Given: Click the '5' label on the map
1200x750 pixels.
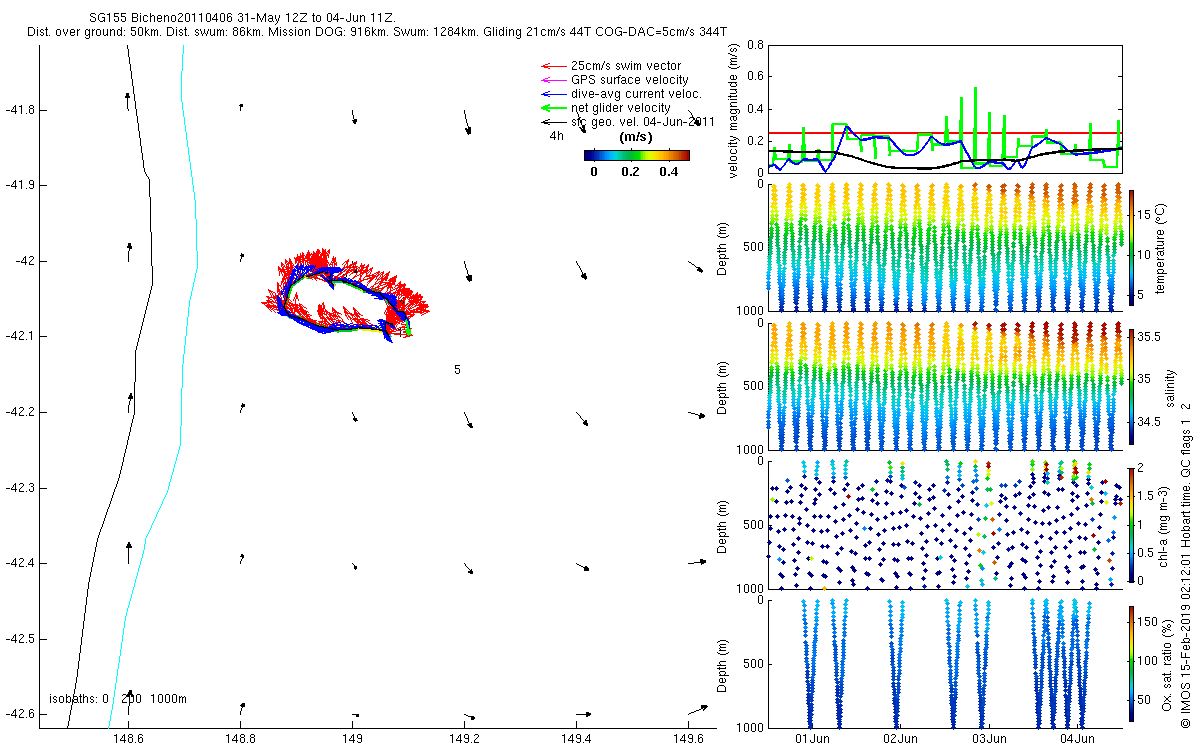Looking at the screenshot, I should click(x=457, y=369).
